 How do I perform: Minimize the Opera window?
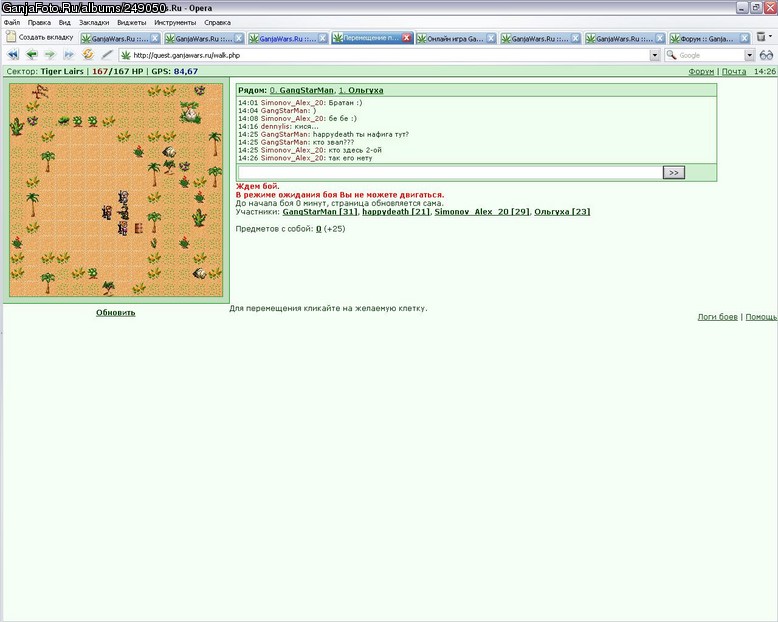742,8
